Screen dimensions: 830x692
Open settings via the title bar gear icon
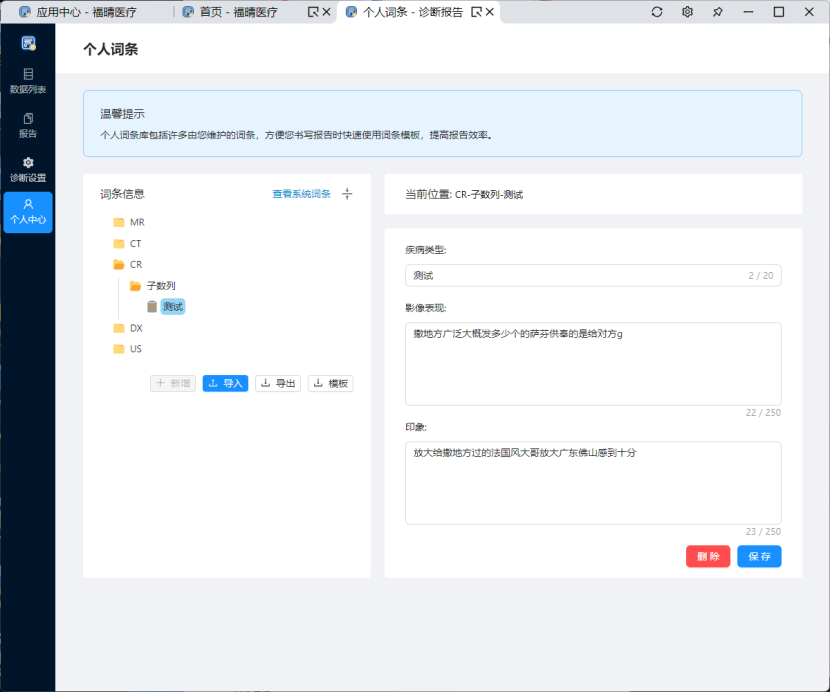tap(687, 12)
